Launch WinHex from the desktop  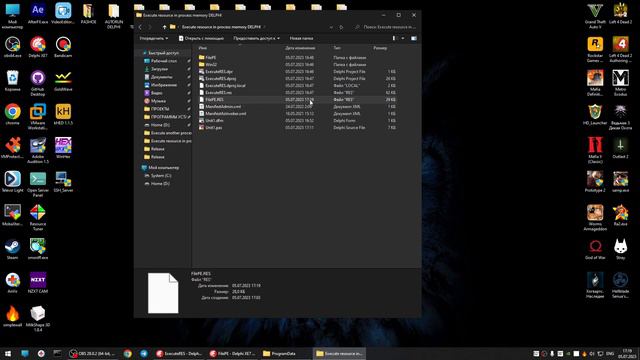click(x=63, y=148)
